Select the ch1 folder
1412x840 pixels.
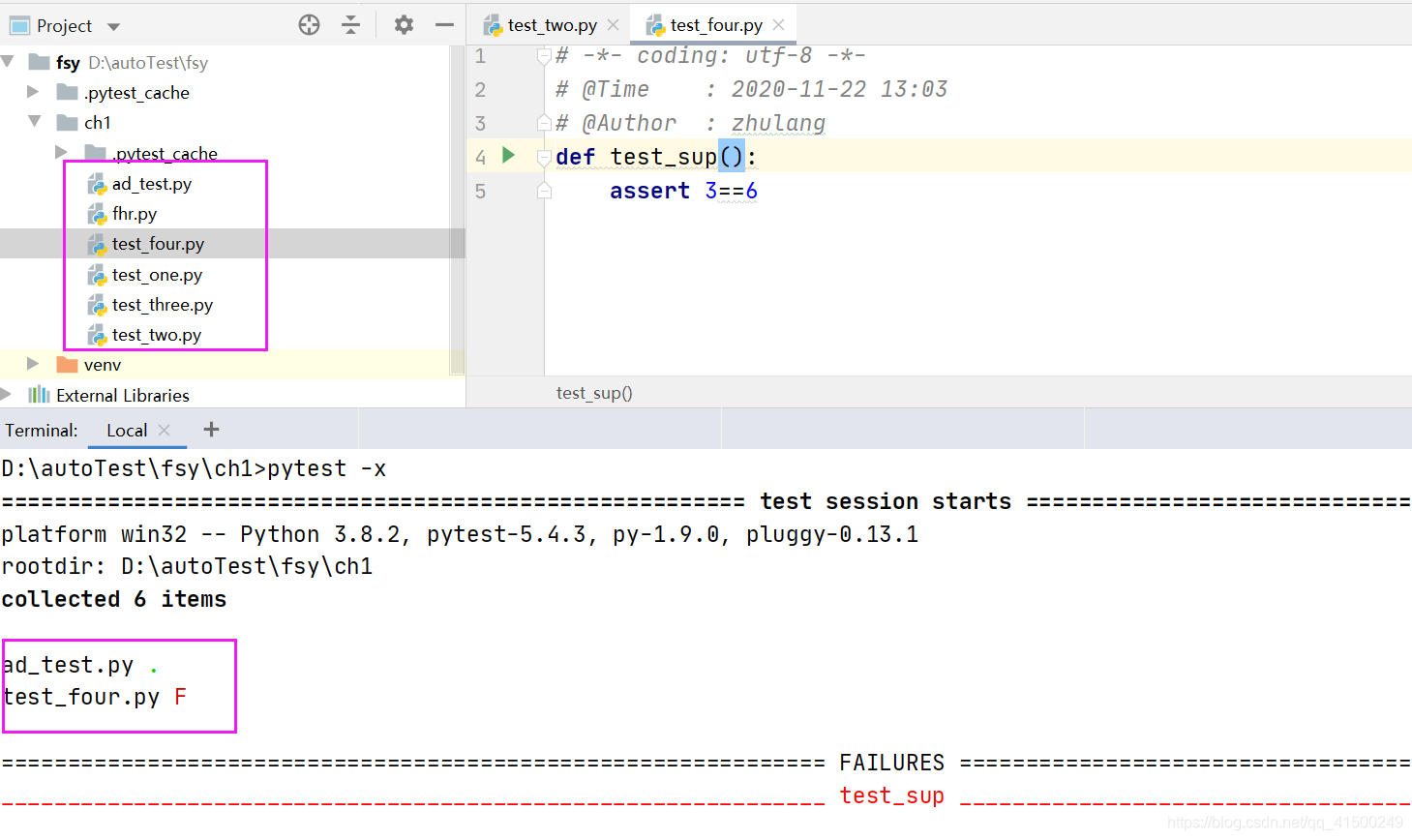pyautogui.click(x=98, y=122)
